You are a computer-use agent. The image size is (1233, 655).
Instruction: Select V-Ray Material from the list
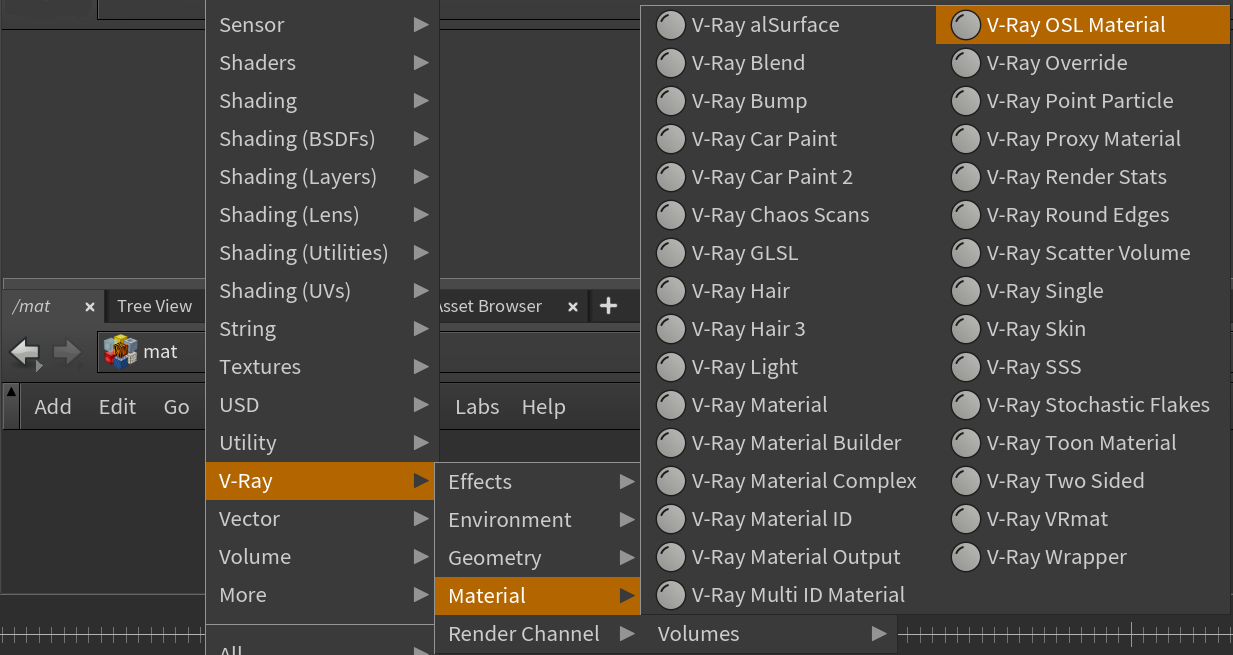coord(788,405)
